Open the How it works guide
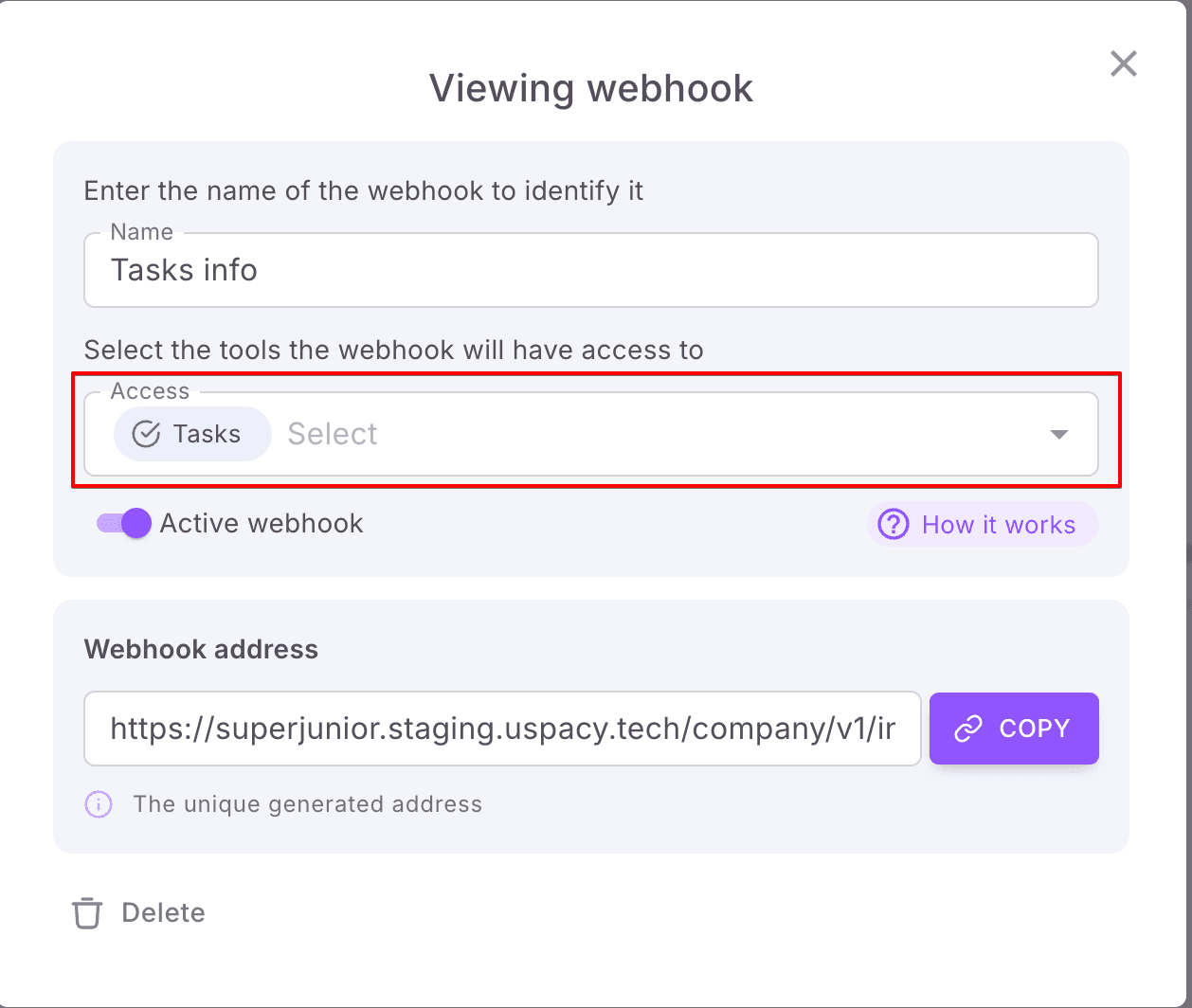The height and width of the screenshot is (1008, 1192). coord(998,525)
